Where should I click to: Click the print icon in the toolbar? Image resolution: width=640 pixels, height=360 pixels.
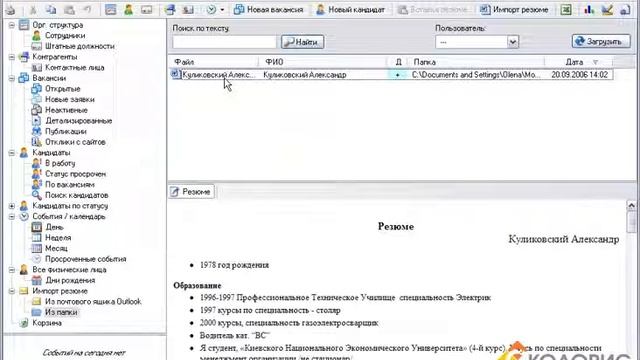pyautogui.click(x=11, y=9)
